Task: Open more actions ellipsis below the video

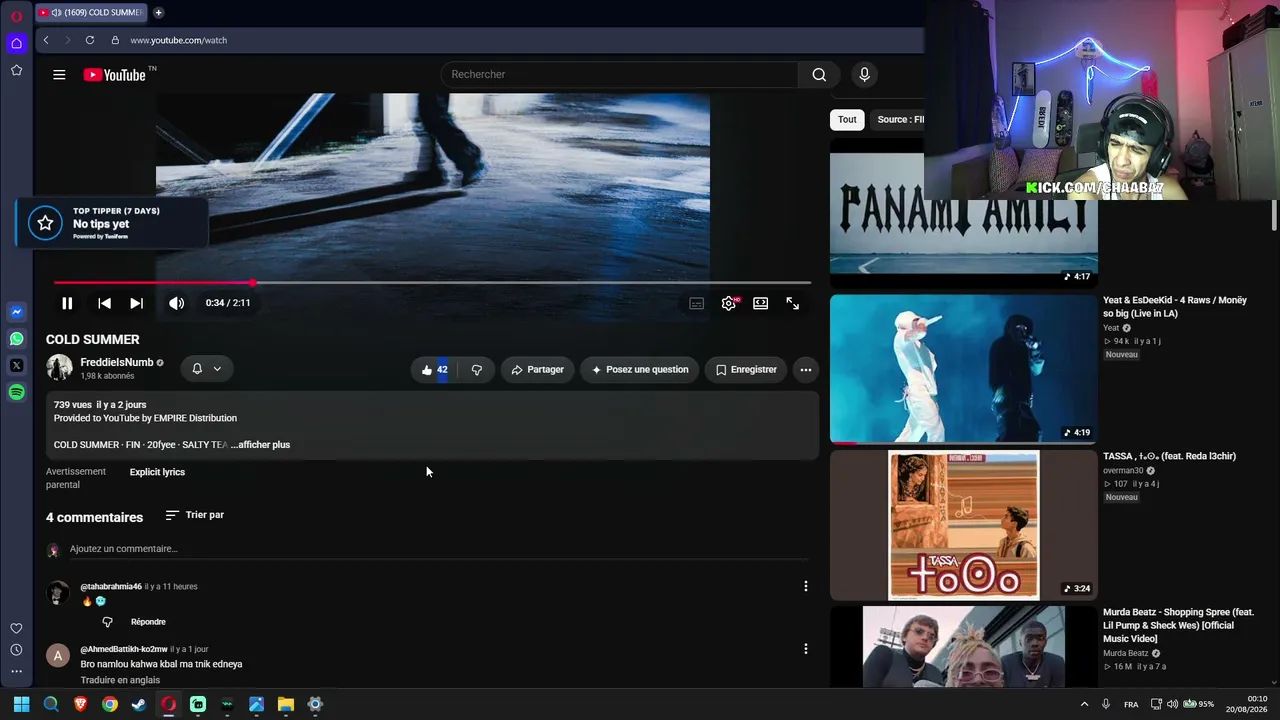Action: pos(806,370)
